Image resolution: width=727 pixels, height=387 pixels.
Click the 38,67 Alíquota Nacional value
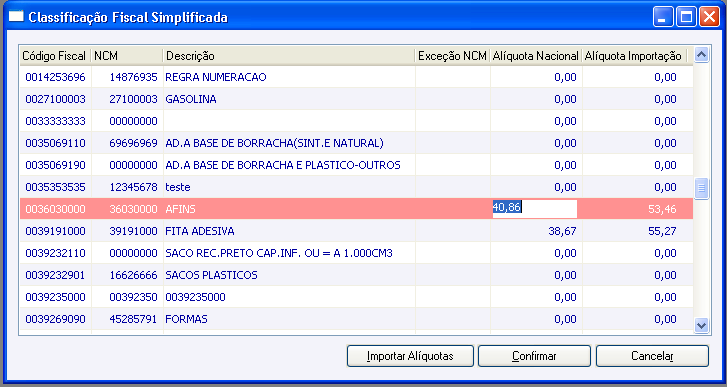coord(562,231)
